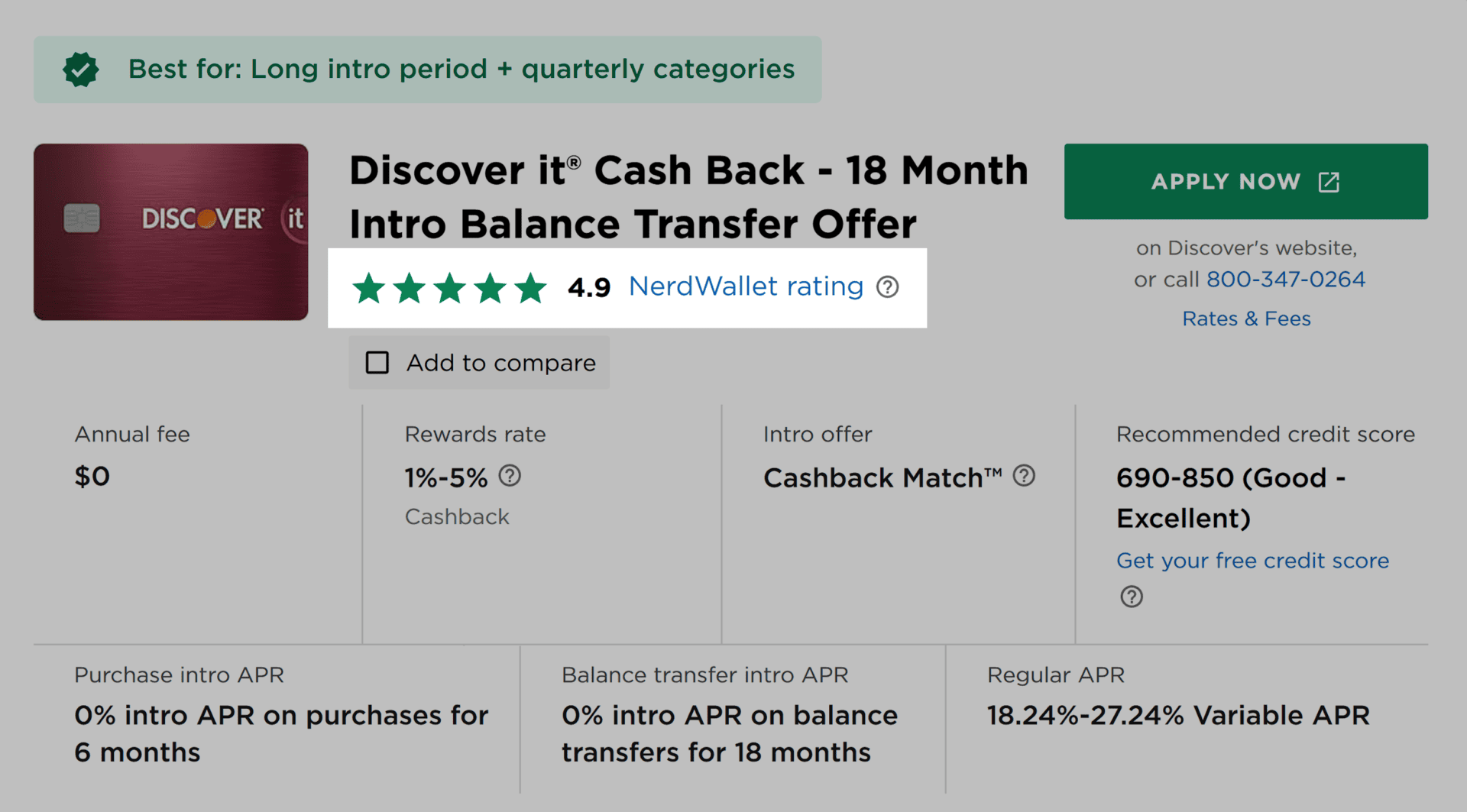Check the Add to compare checkbox

pyautogui.click(x=377, y=363)
